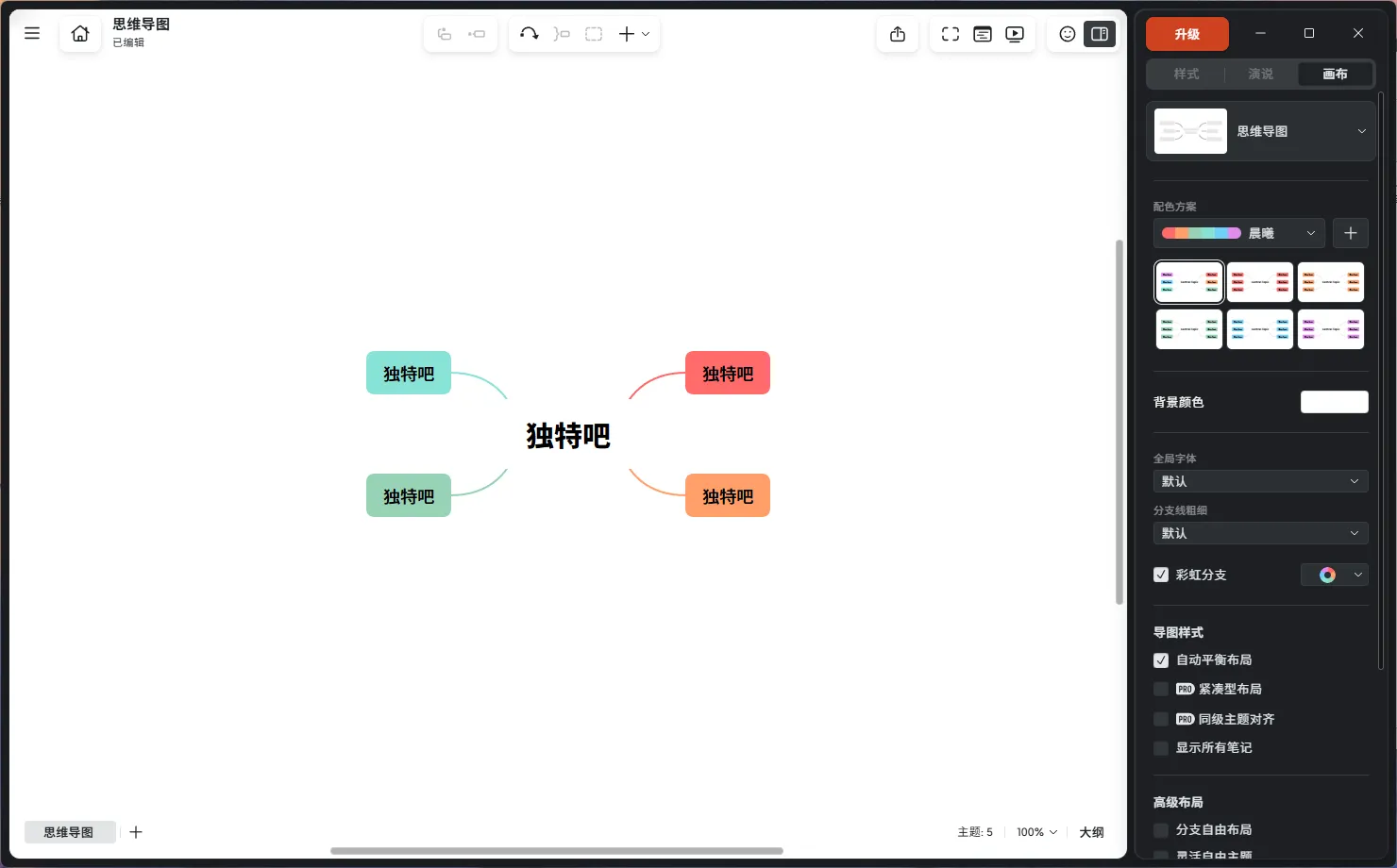Image resolution: width=1397 pixels, height=868 pixels.
Task: Select the green bottom-left 独特吧 node
Action: 409,495
